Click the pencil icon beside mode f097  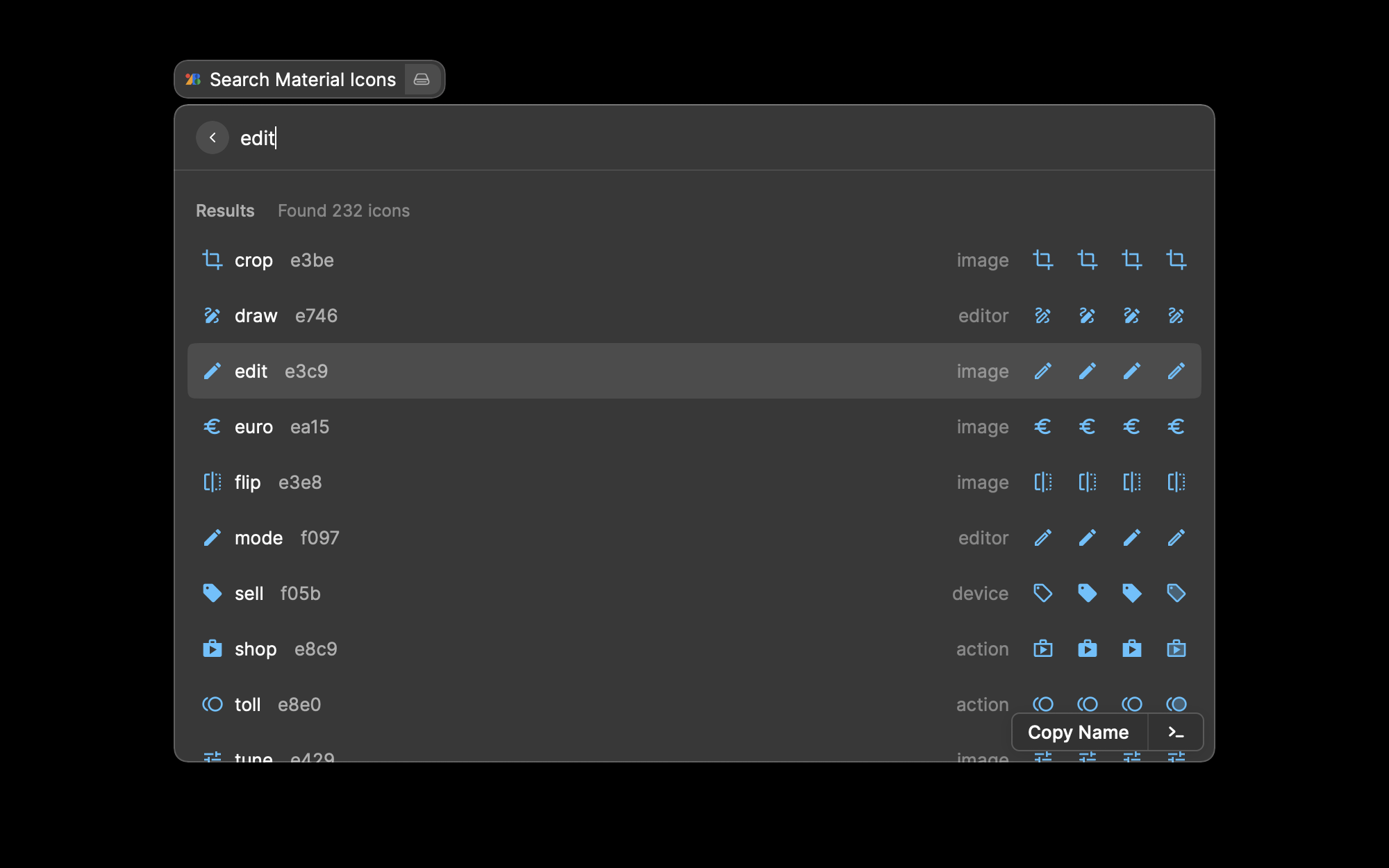point(212,538)
